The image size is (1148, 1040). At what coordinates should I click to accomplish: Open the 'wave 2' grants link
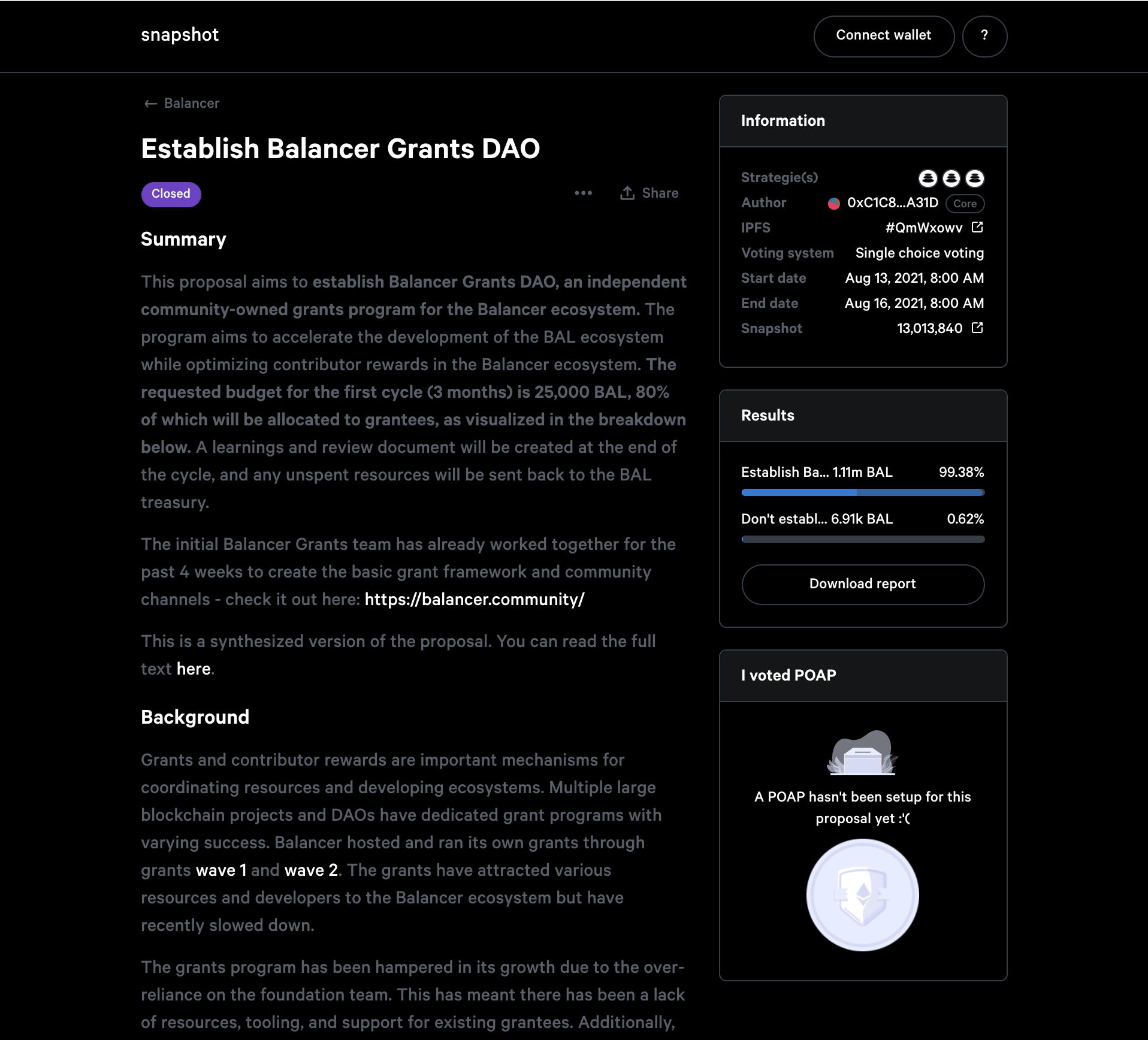coord(311,870)
